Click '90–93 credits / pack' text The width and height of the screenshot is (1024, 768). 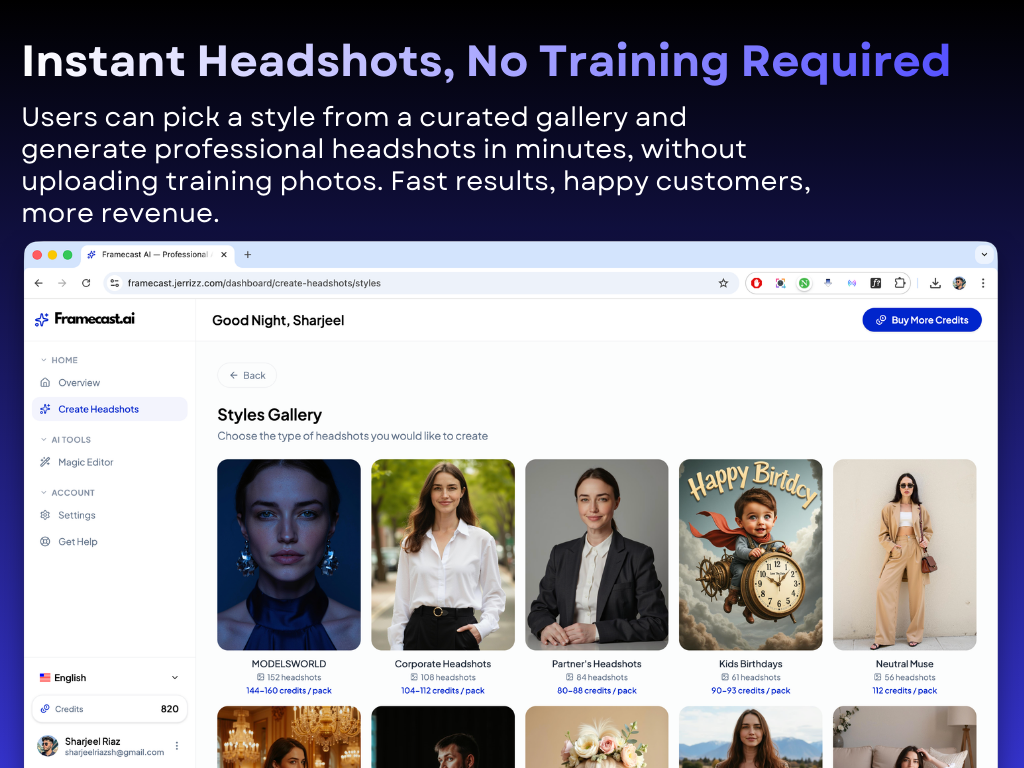(x=750, y=690)
